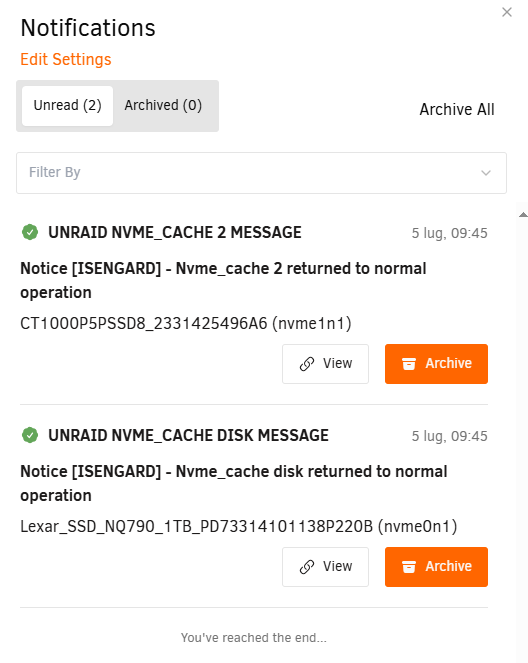The image size is (528, 663).
Task: Select the UNRAID NVME_CACHE 2 MESSAGE title
Action: click(x=175, y=233)
